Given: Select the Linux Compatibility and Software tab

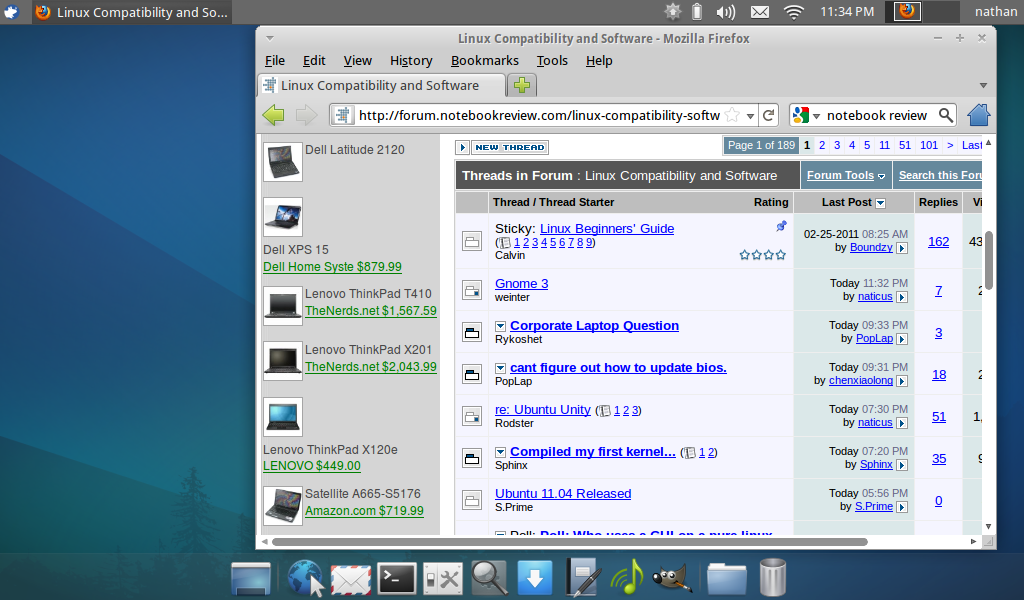Looking at the screenshot, I should (x=381, y=86).
